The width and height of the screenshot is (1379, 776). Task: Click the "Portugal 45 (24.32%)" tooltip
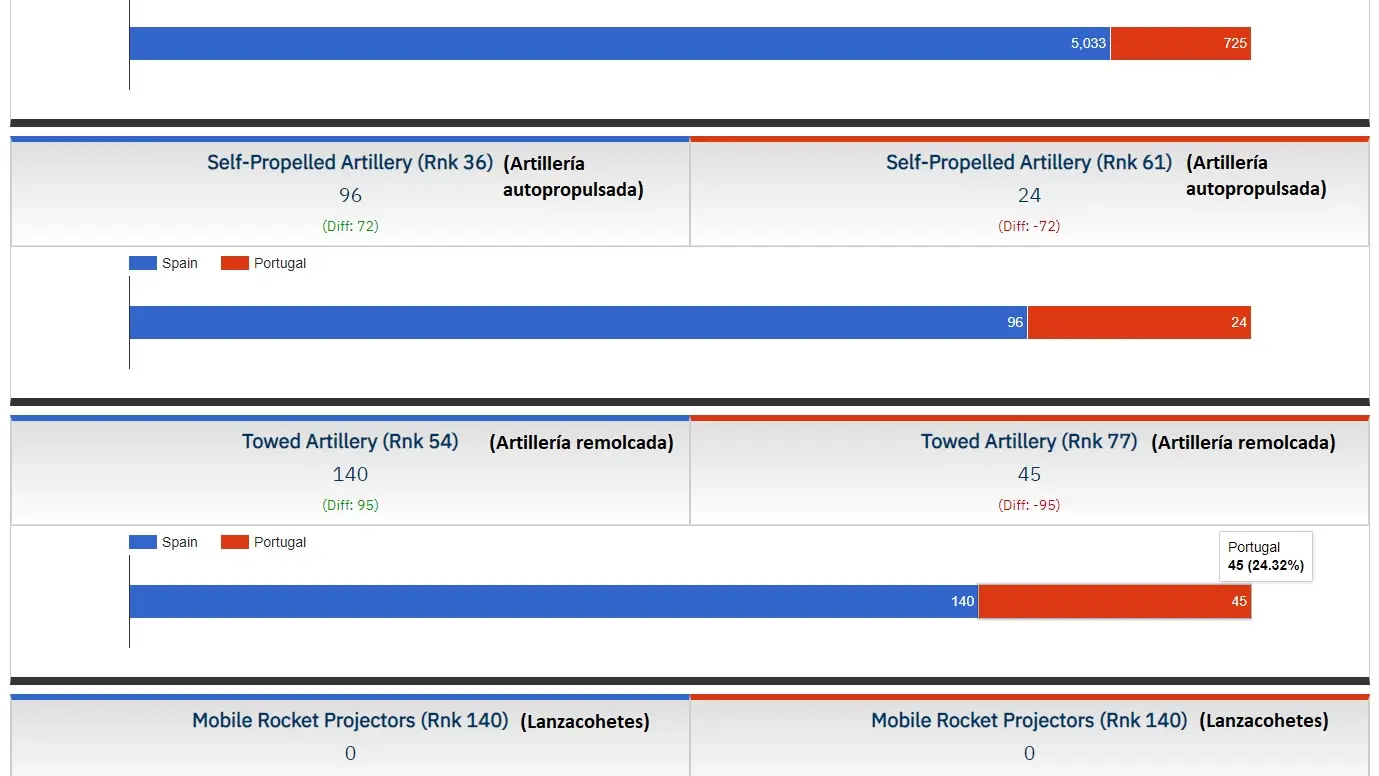[x=1265, y=557]
